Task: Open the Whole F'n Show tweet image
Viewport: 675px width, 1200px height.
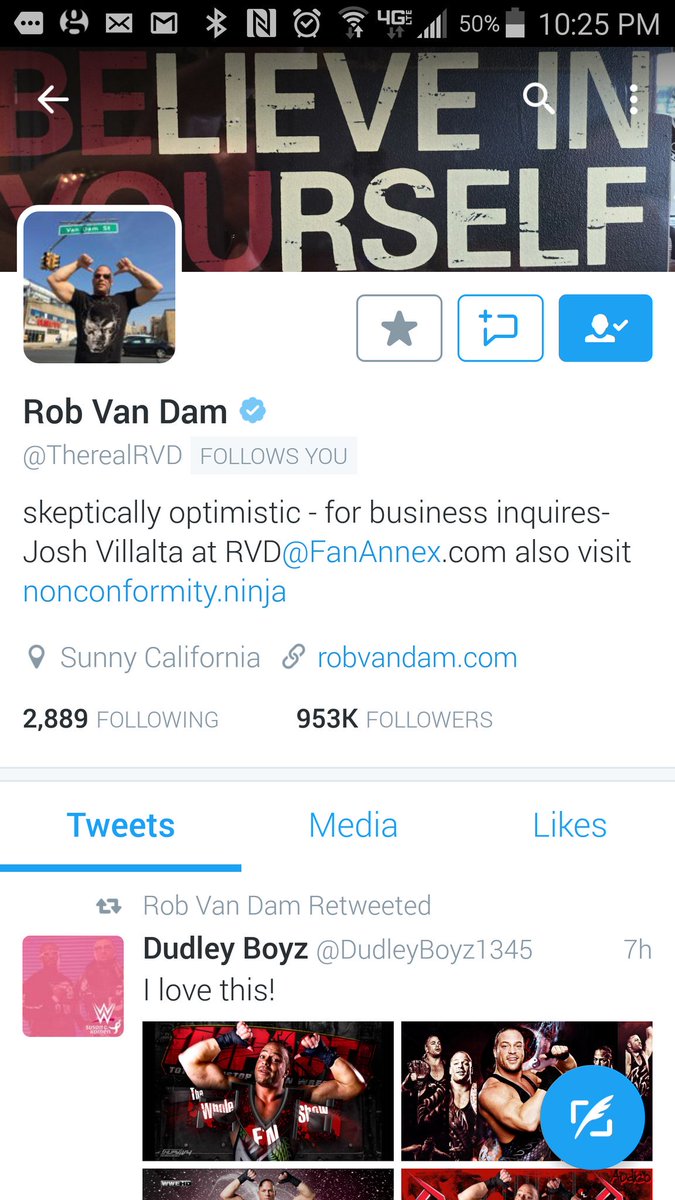Action: (268, 1091)
